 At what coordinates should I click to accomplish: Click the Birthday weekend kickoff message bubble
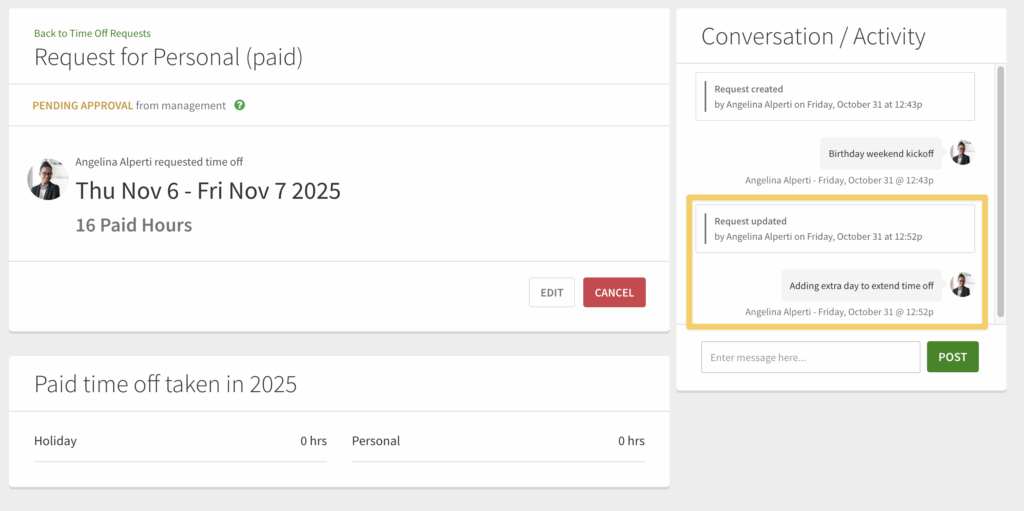click(x=880, y=153)
